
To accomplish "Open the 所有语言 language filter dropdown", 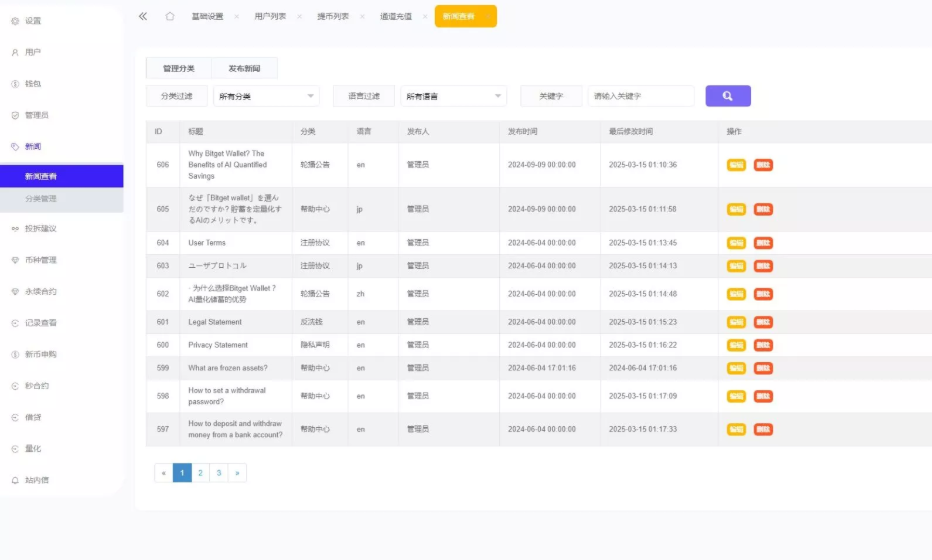I will point(454,96).
